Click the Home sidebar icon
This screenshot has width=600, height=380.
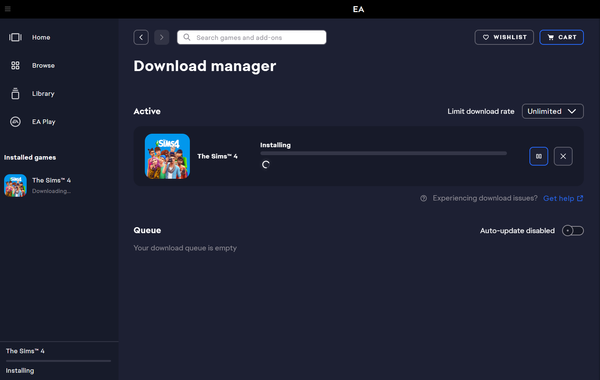tap(15, 37)
